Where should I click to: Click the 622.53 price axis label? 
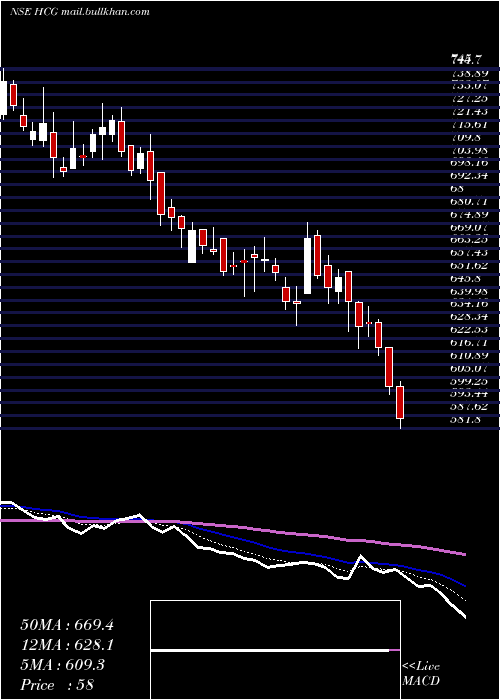(469, 330)
